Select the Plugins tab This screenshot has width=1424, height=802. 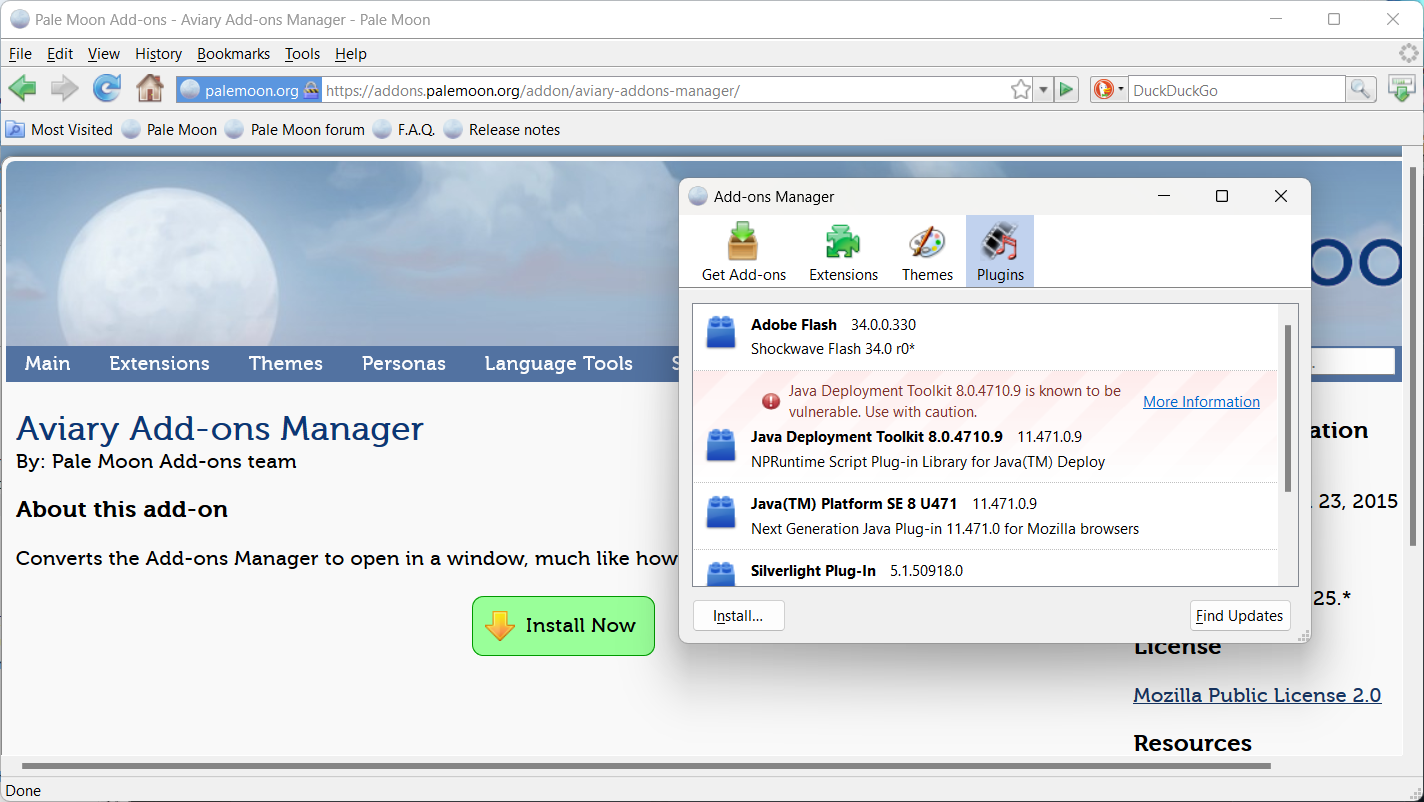point(1000,252)
